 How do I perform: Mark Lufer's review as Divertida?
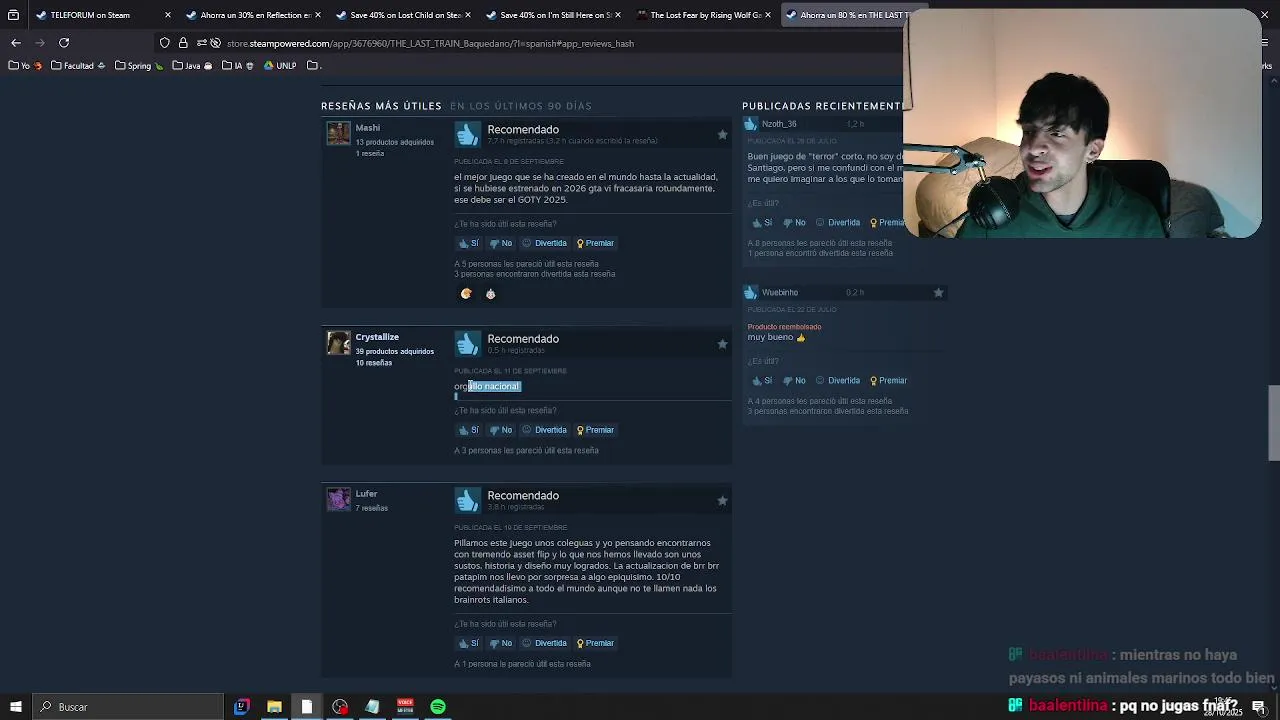tap(545, 643)
